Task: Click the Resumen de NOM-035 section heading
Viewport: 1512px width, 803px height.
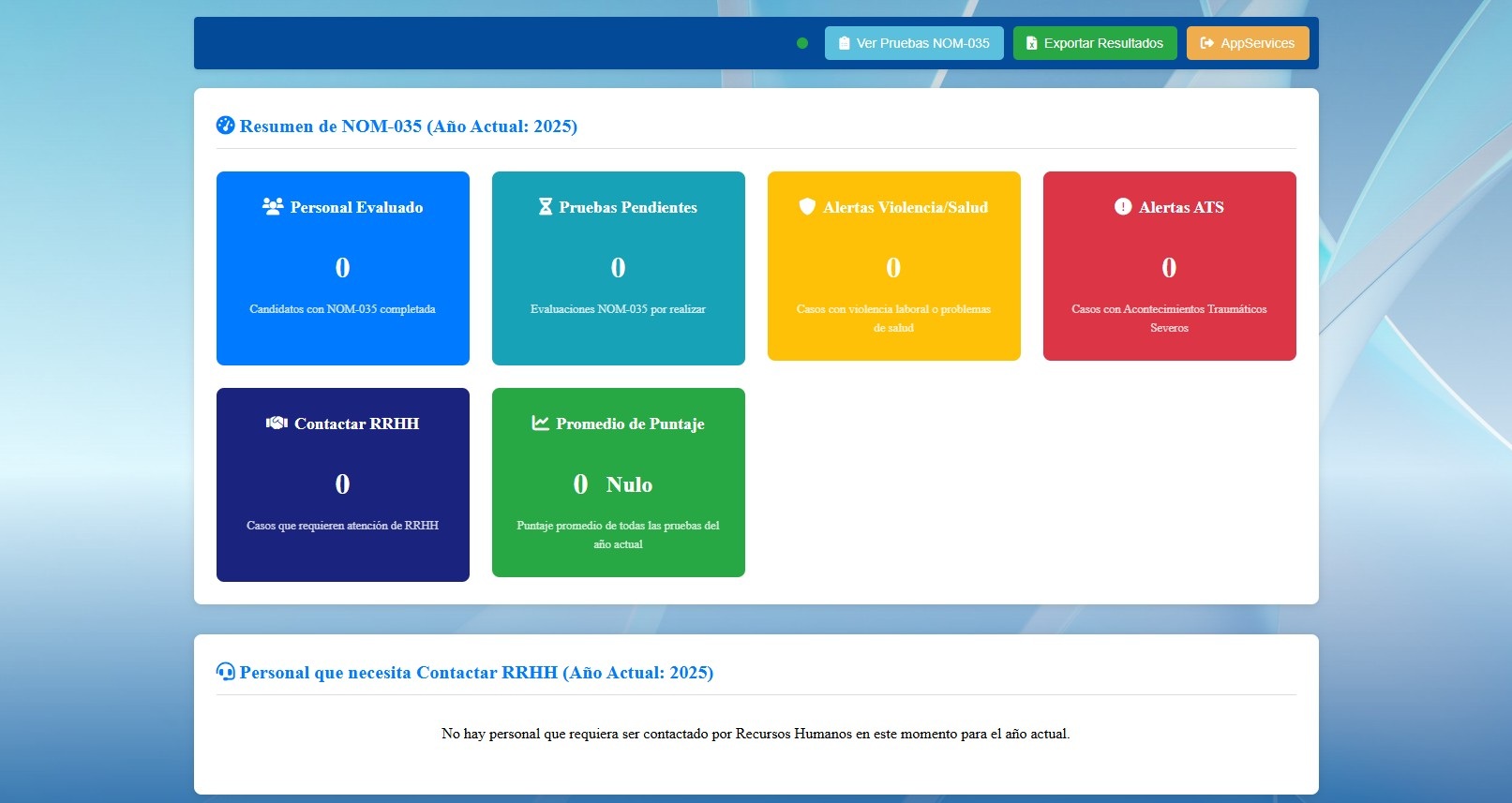Action: tap(408, 126)
